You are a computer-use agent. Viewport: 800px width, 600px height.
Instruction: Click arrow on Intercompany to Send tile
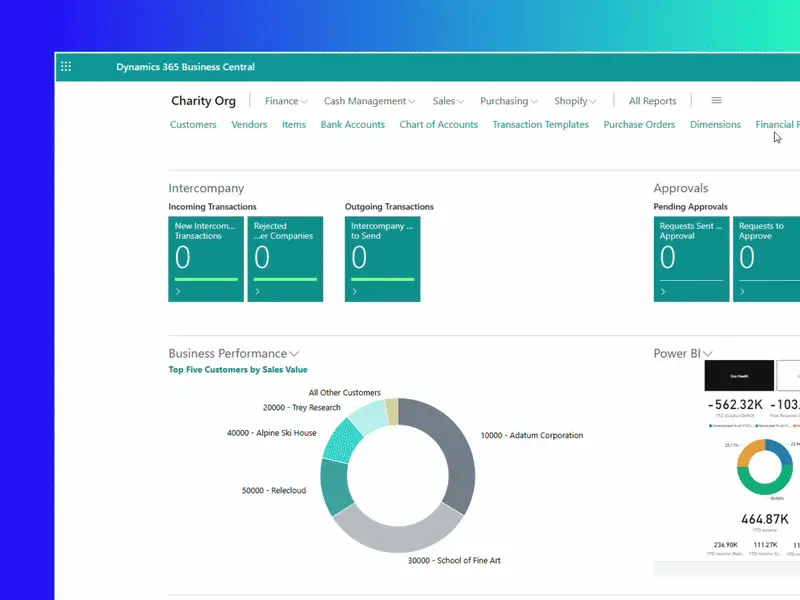(355, 292)
